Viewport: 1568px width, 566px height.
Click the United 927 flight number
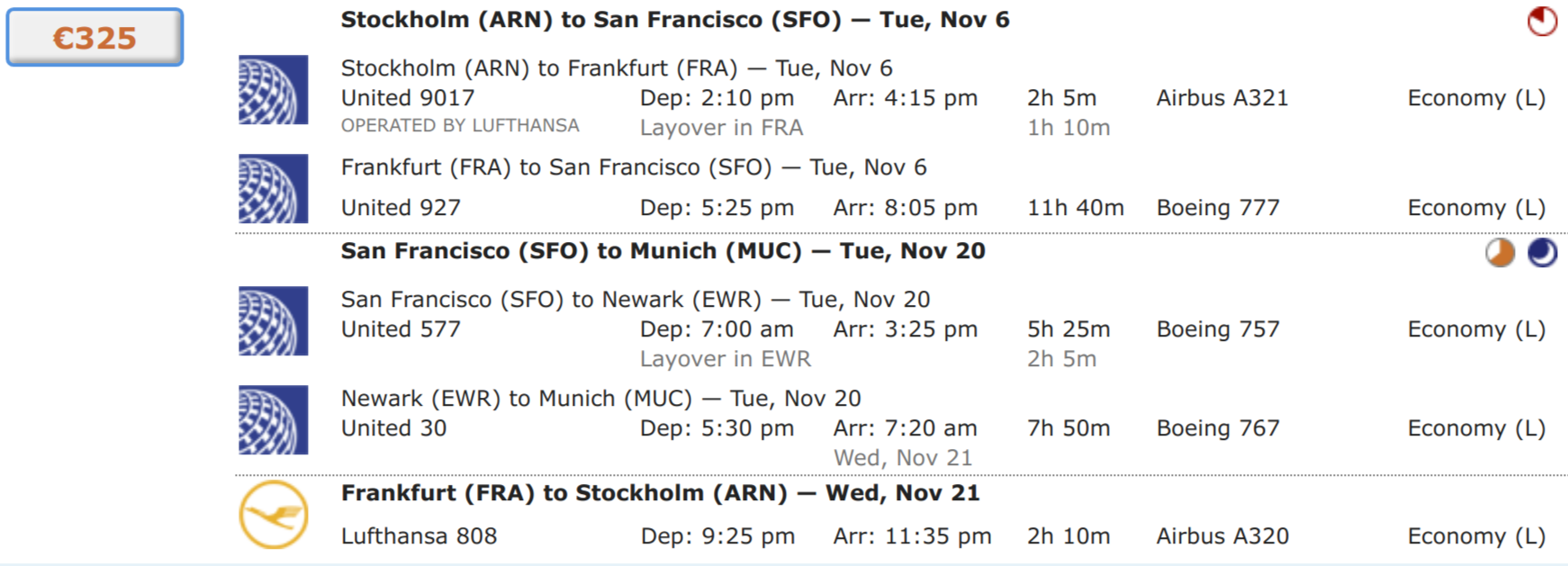(401, 208)
